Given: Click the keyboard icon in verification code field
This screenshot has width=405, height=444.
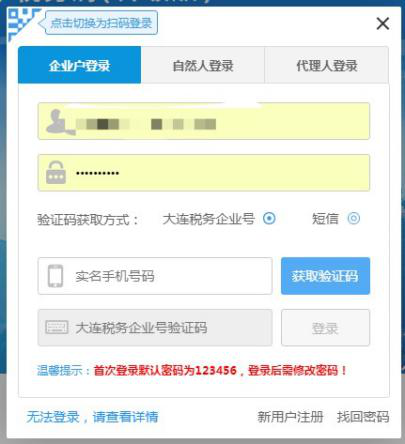Looking at the screenshot, I should click(x=57, y=327).
